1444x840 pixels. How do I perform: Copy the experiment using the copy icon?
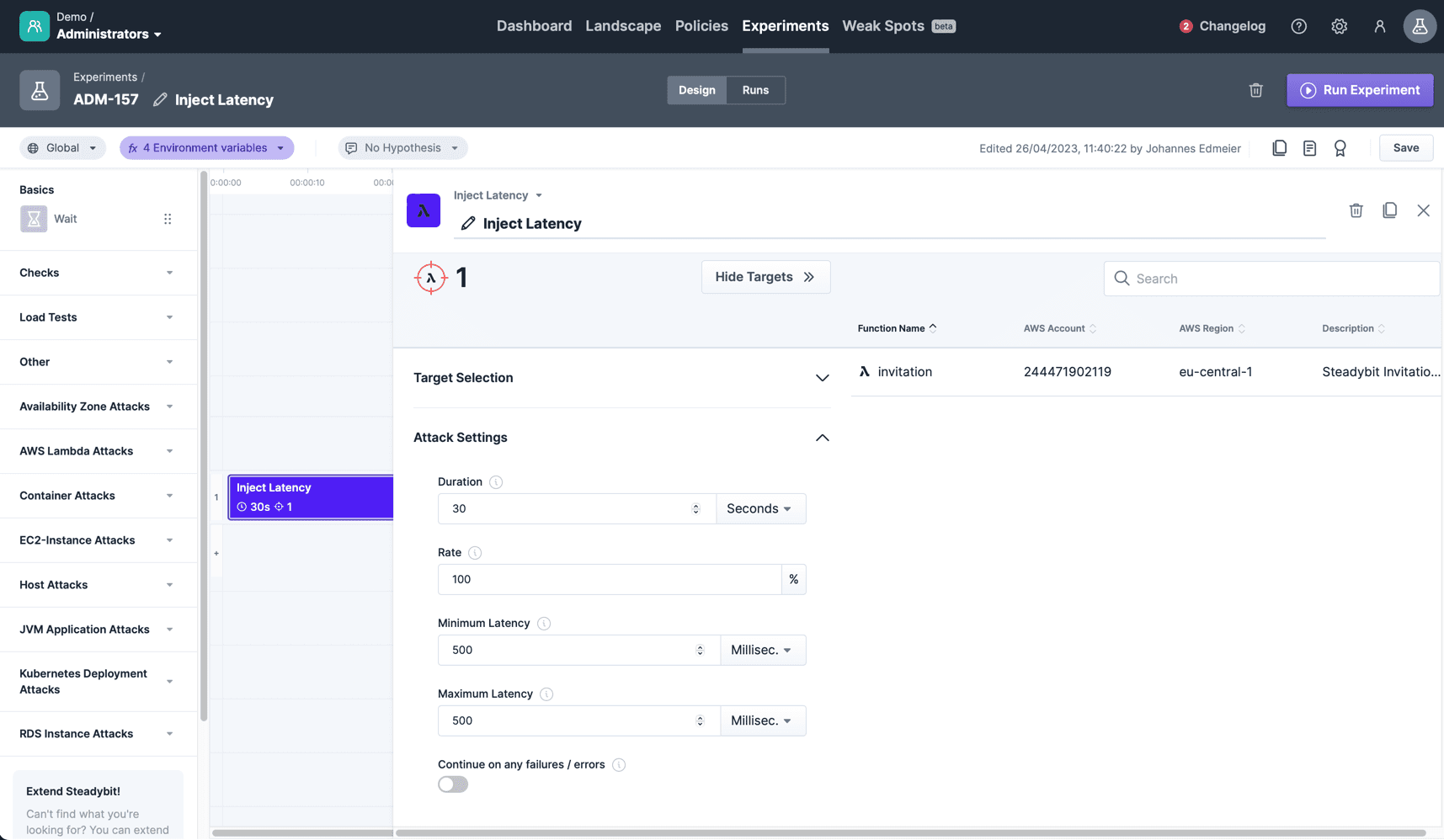[x=1279, y=147]
